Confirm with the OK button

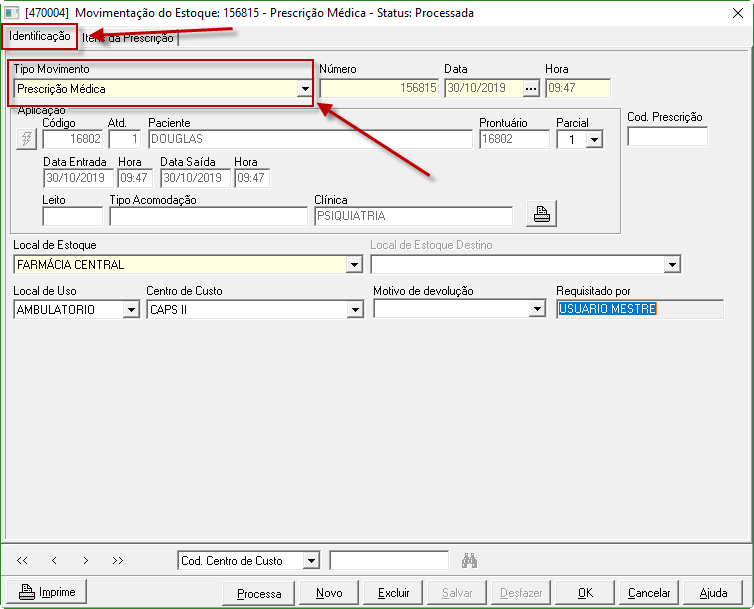pos(585,593)
